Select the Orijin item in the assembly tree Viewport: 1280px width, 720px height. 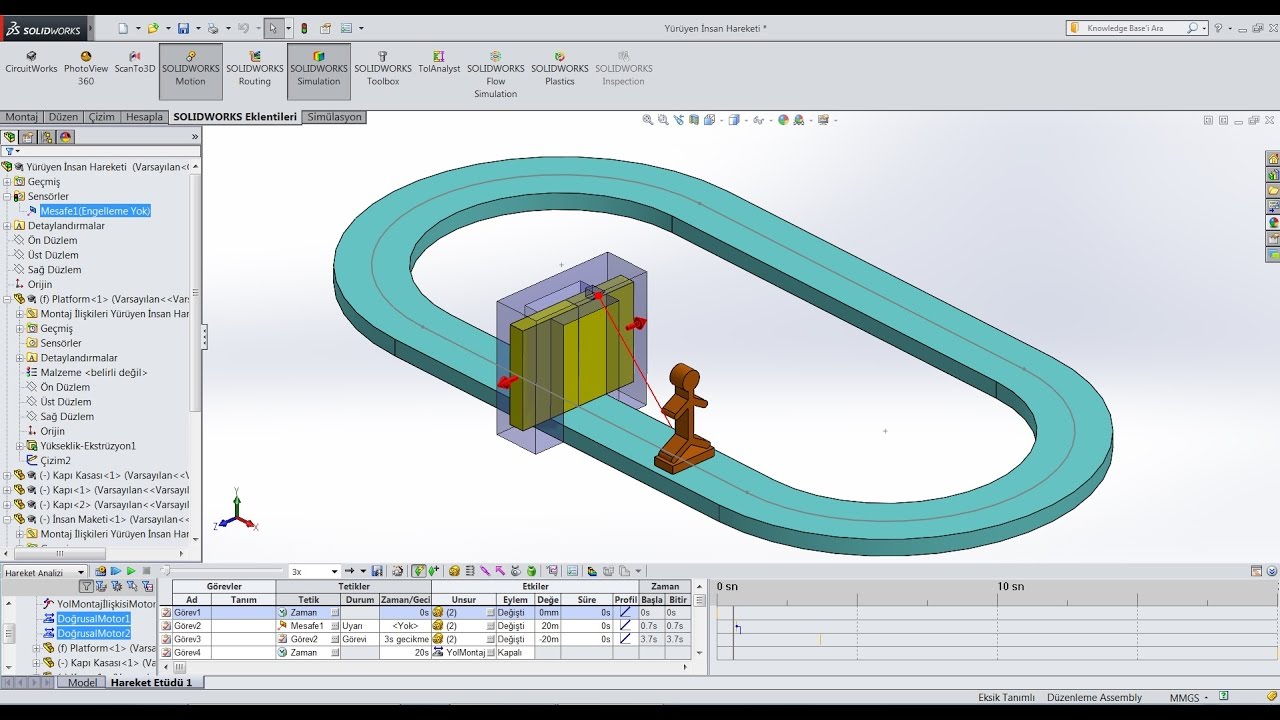pos(39,285)
